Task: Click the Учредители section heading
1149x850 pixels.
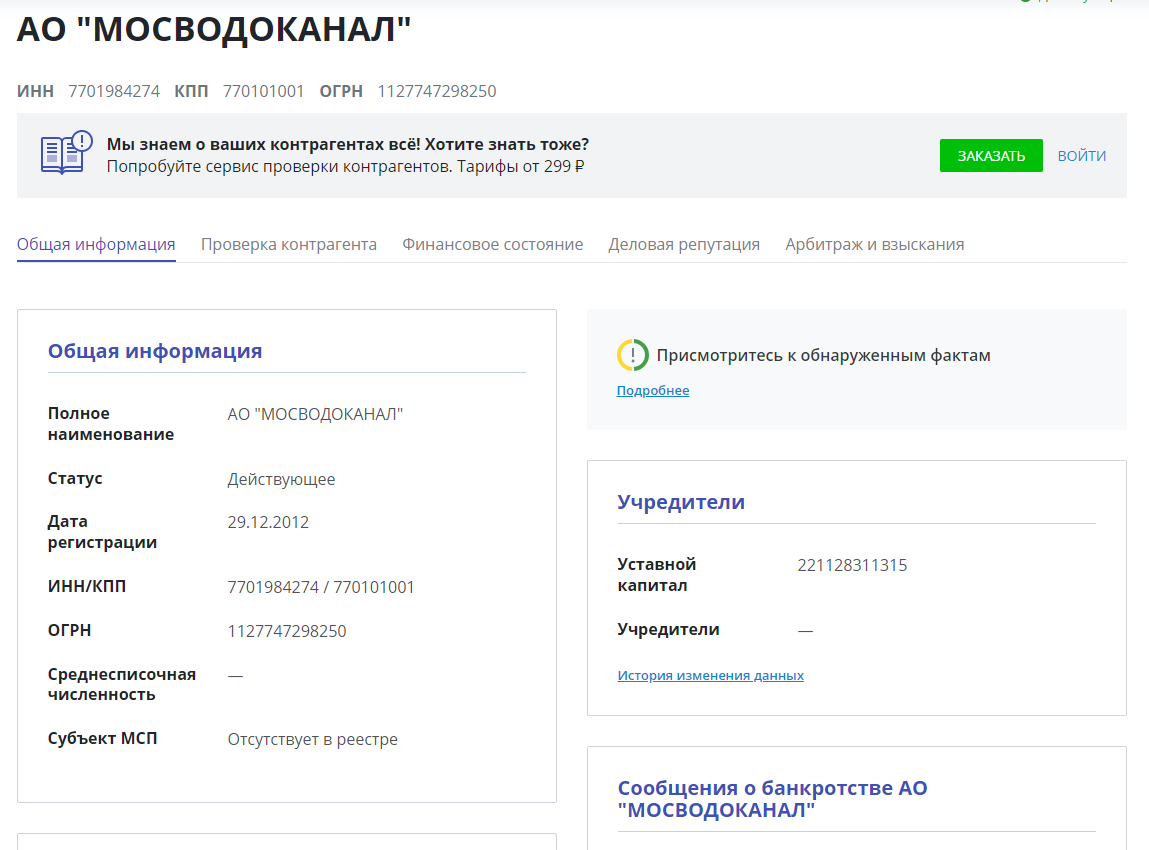Action: [681, 502]
